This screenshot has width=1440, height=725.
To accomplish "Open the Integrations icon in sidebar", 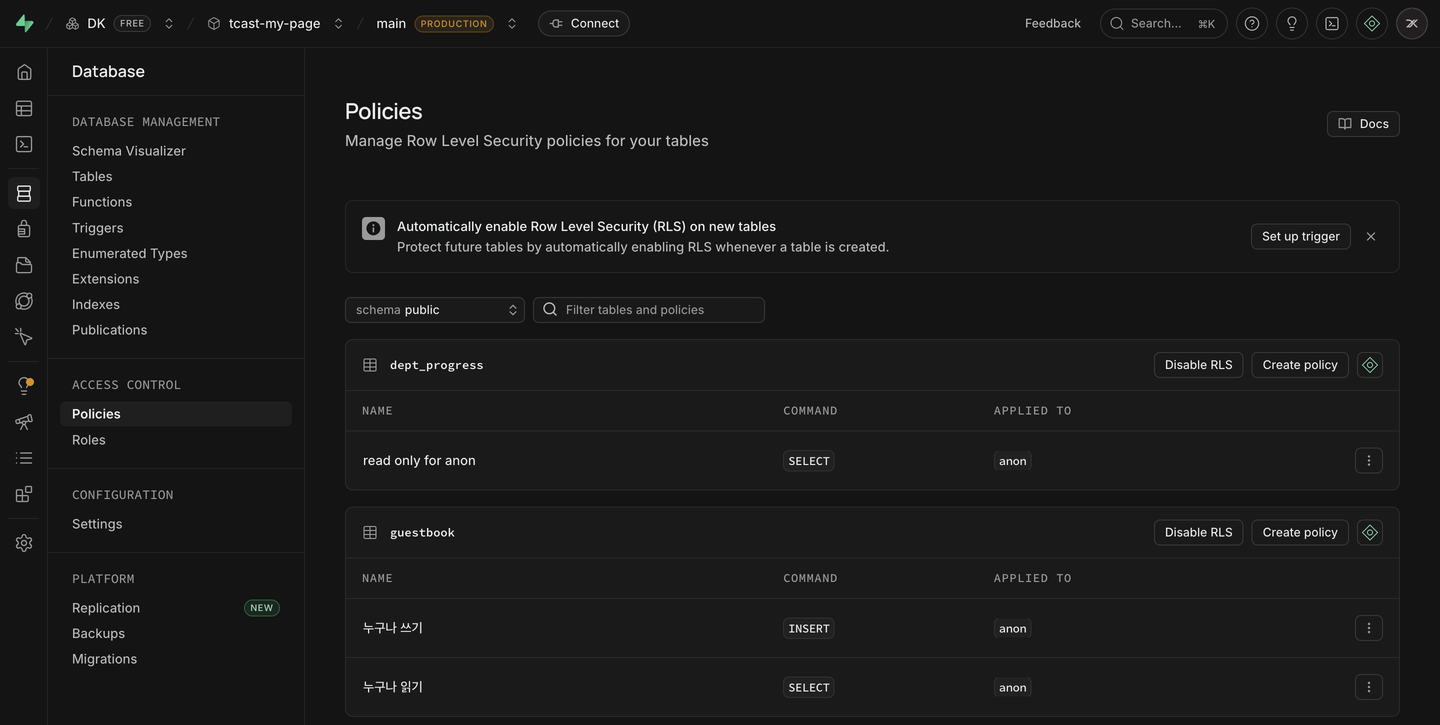I will 24,494.
